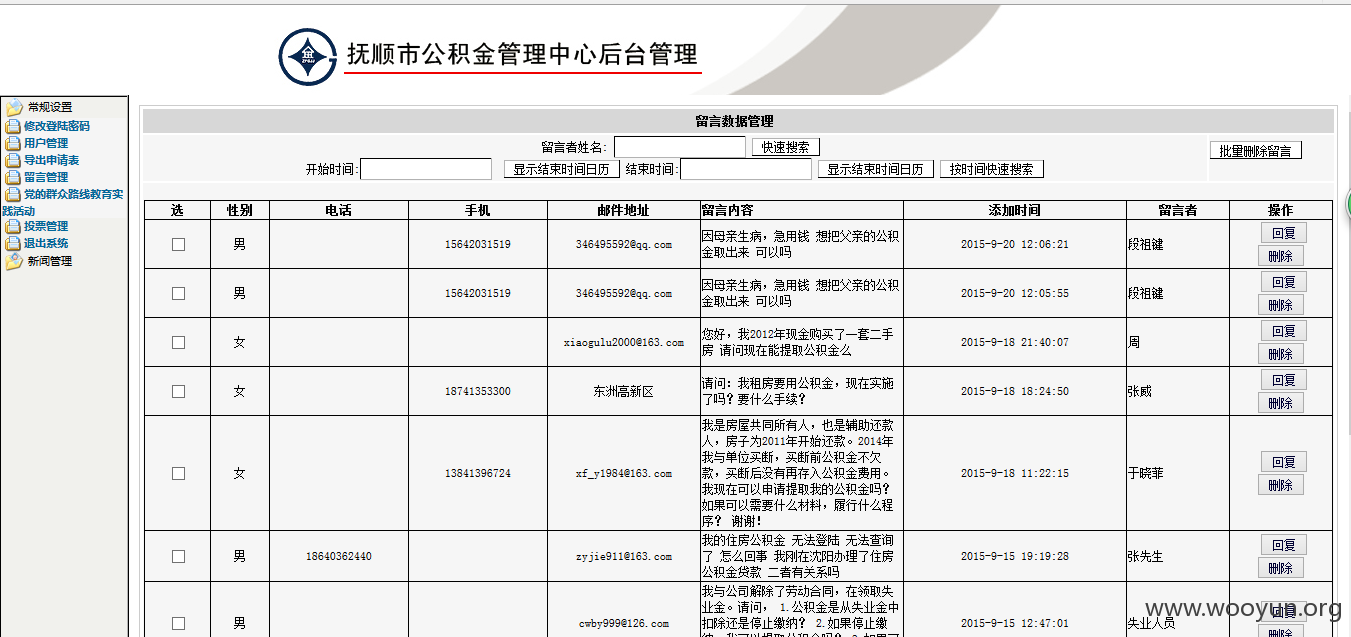Reply to 张威's rental question
Viewport: 1351px width, 637px height.
1283,380
